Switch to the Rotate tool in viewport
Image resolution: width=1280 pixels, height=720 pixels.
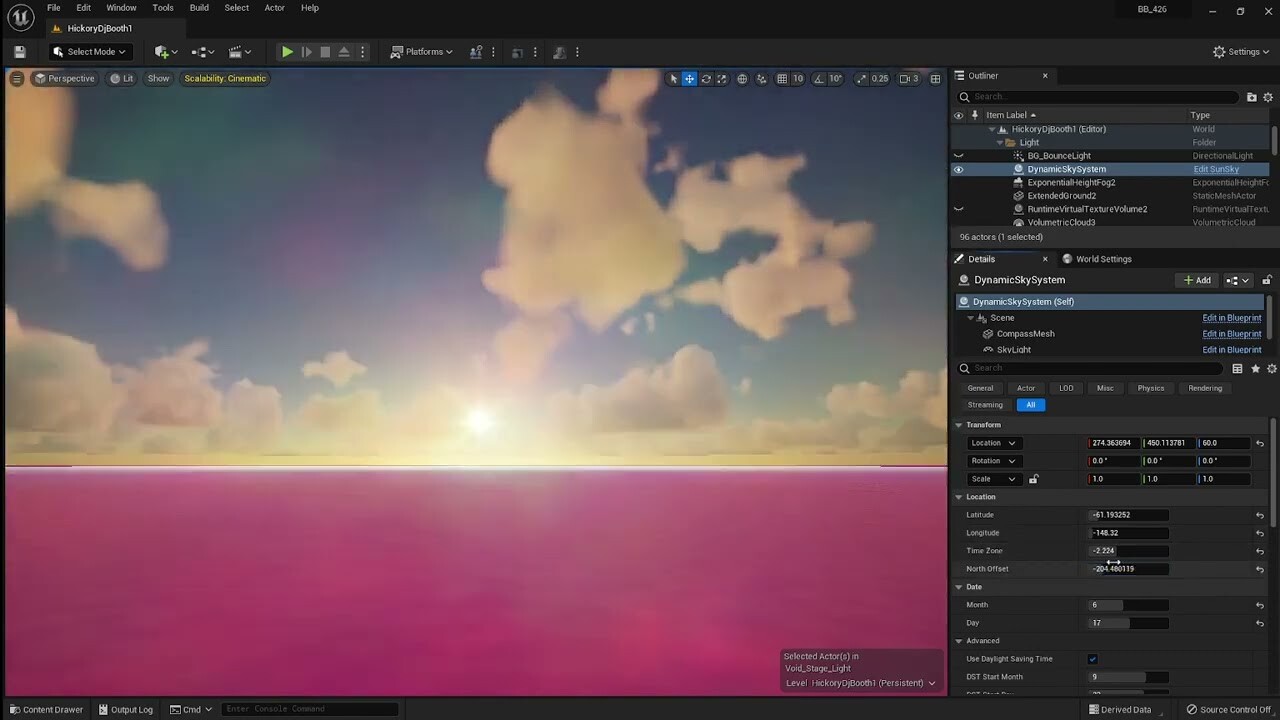click(706, 79)
